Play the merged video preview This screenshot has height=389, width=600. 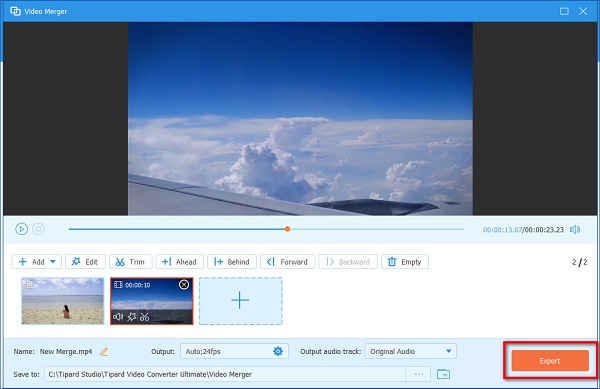(x=21, y=229)
